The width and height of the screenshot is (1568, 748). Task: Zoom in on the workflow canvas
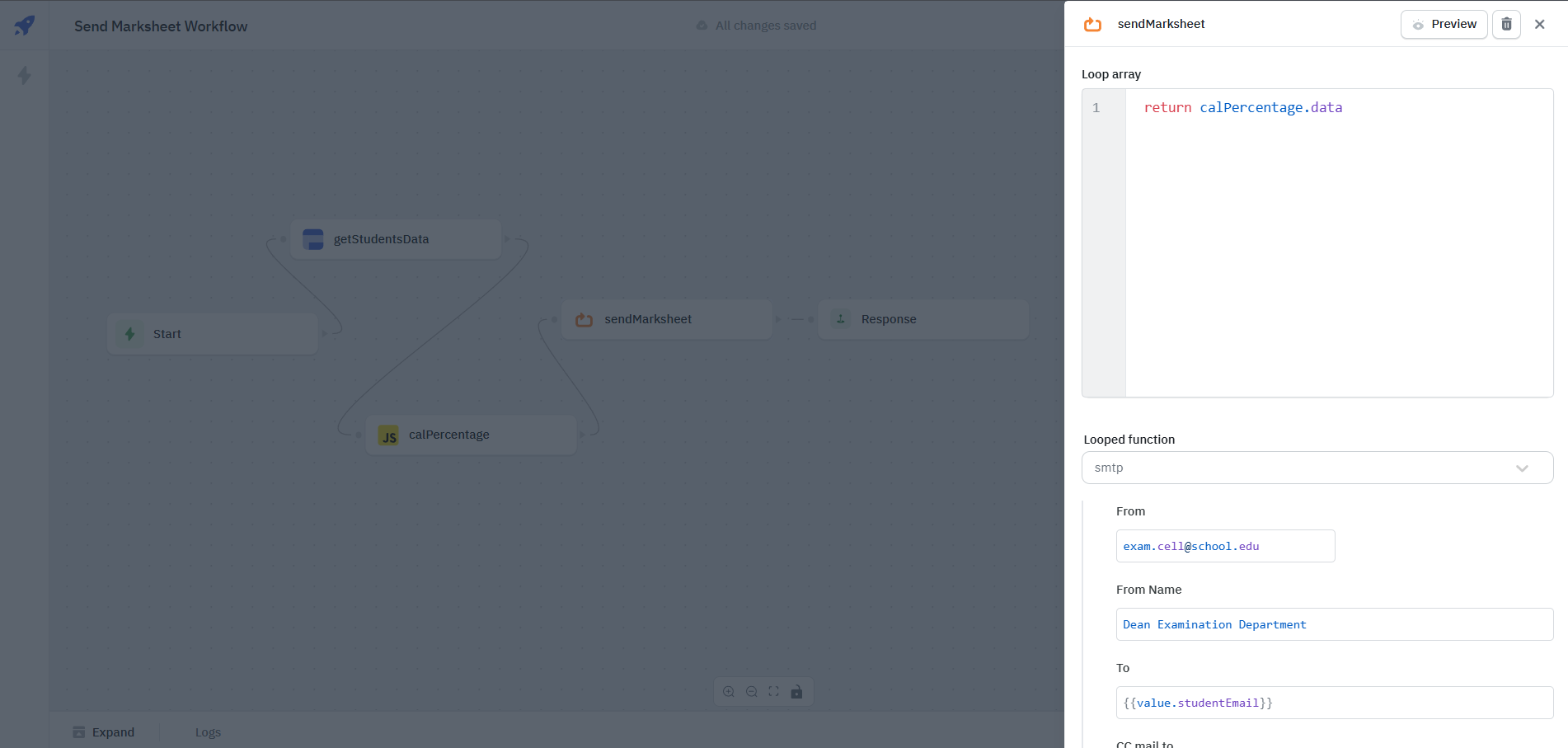[x=729, y=692]
